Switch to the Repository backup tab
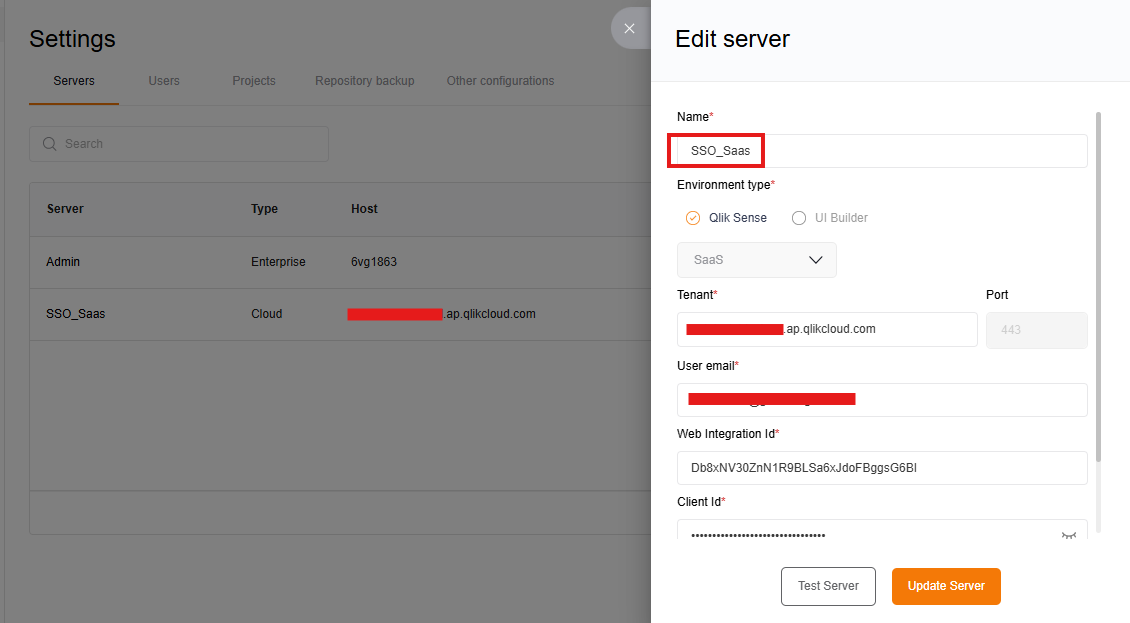Viewport: 1130px width, 623px height. click(364, 80)
